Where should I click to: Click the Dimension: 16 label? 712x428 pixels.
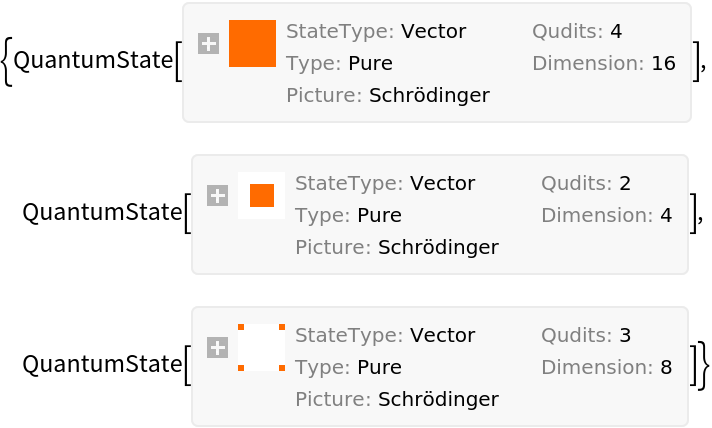coord(604,63)
